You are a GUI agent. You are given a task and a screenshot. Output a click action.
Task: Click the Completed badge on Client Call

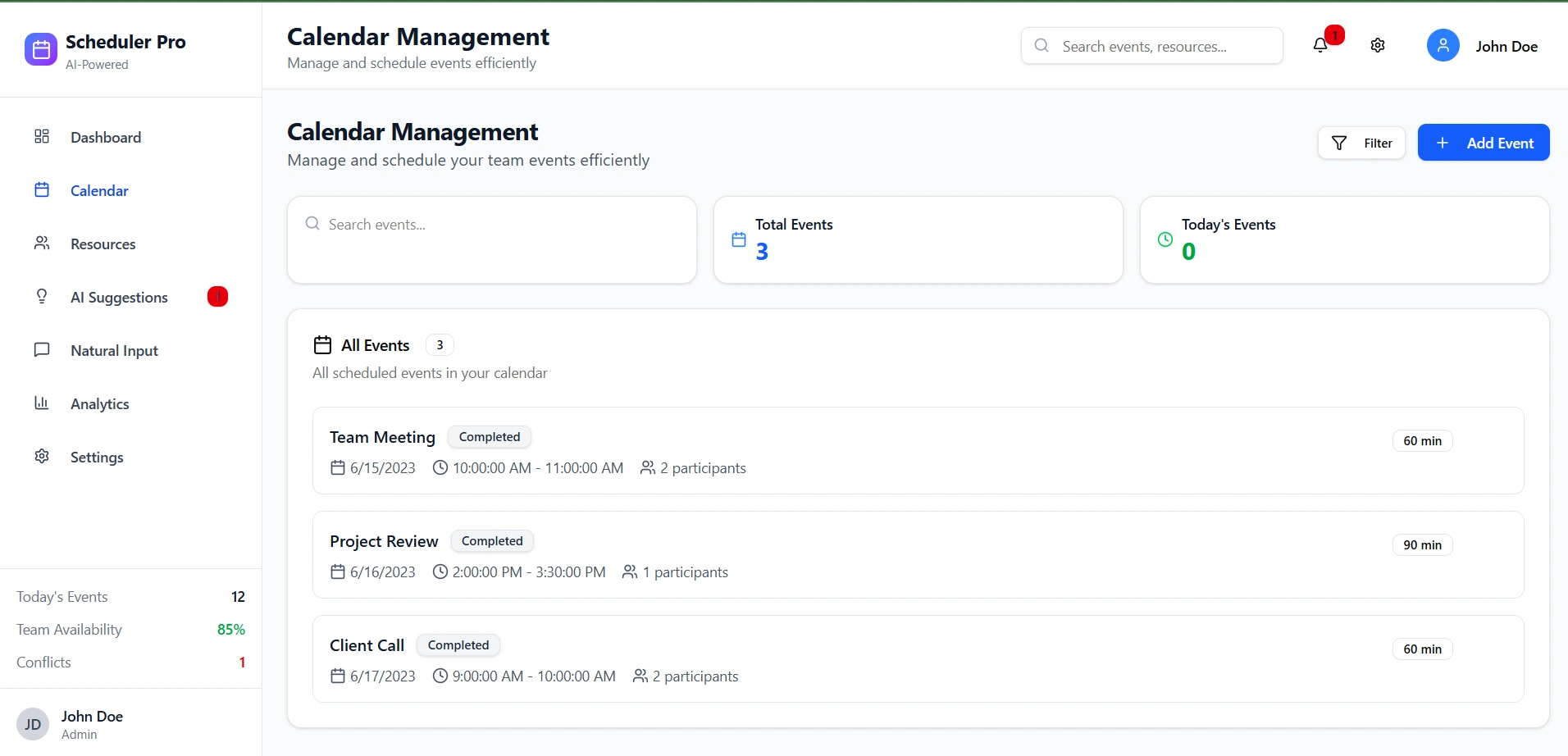[x=458, y=645]
